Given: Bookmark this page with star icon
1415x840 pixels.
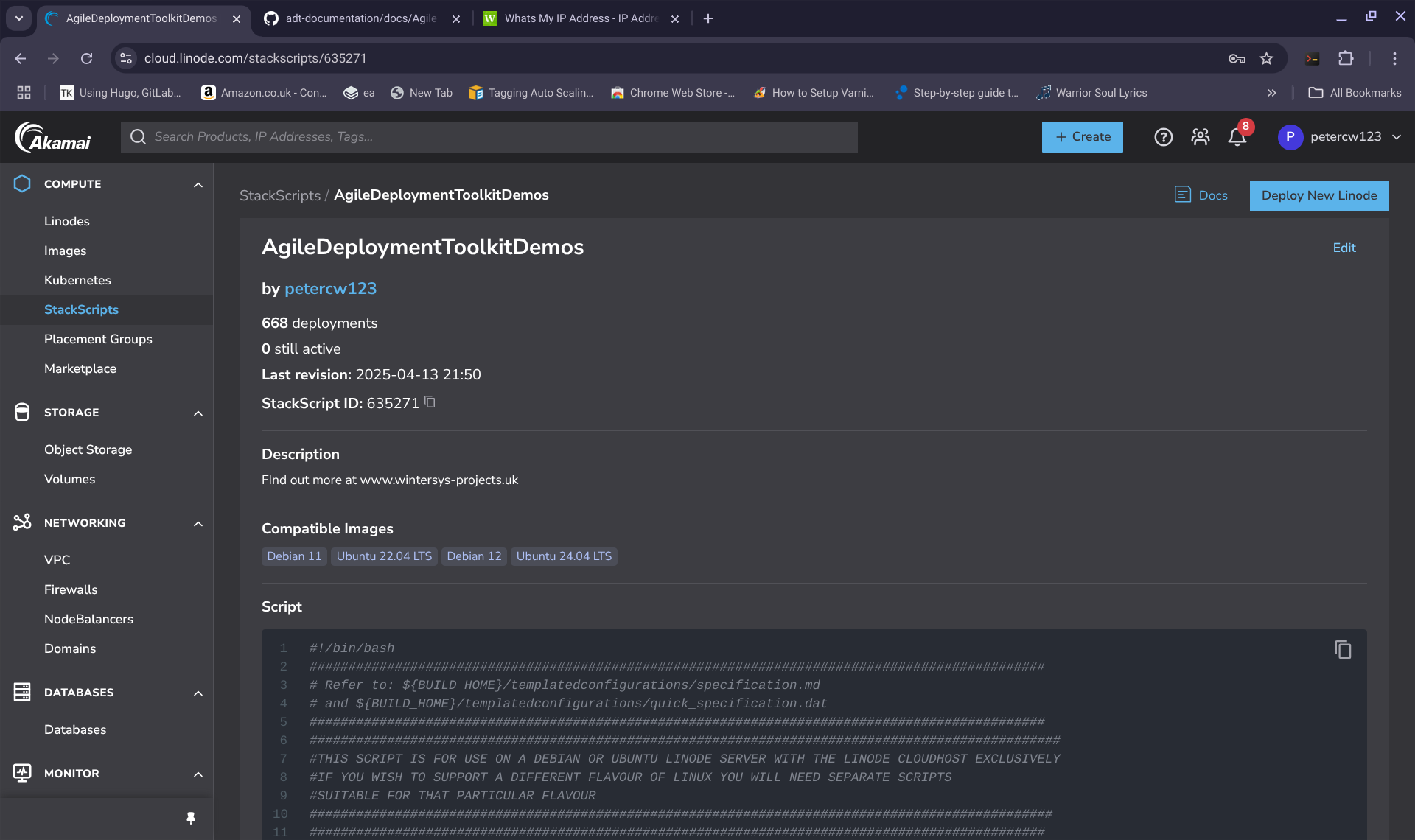Looking at the screenshot, I should (x=1266, y=58).
